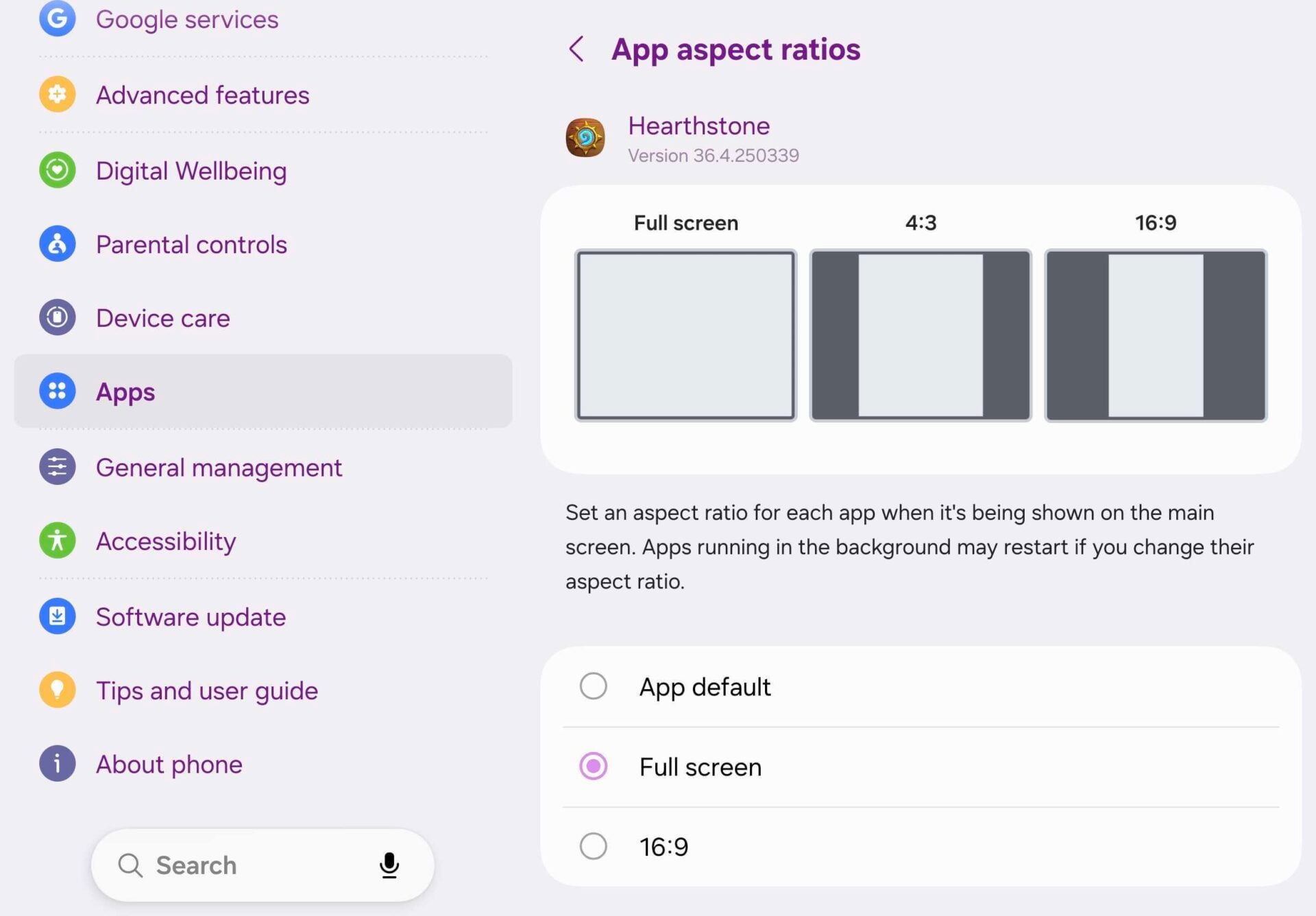Open Advanced features via its orange icon
The image size is (1316, 916).
tap(58, 95)
